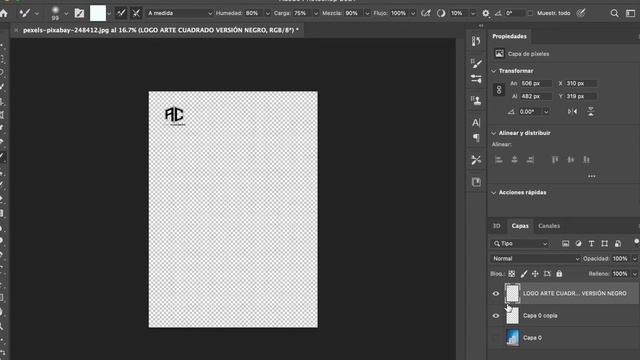
Task: Align left edges icon
Action: pos(499,160)
